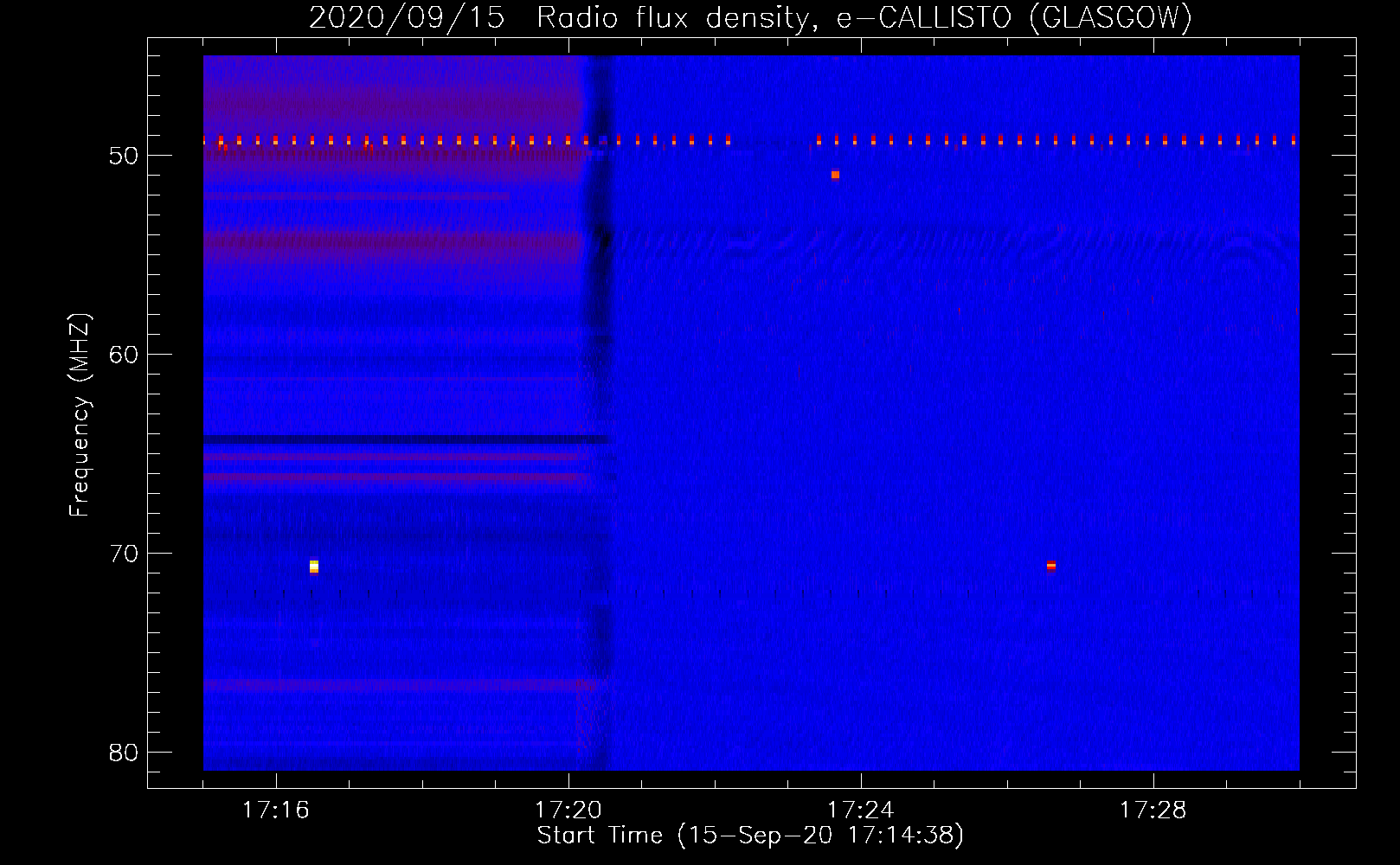The width and height of the screenshot is (1400, 865).
Task: Click the "50" frequency tick label
Action: 124,156
